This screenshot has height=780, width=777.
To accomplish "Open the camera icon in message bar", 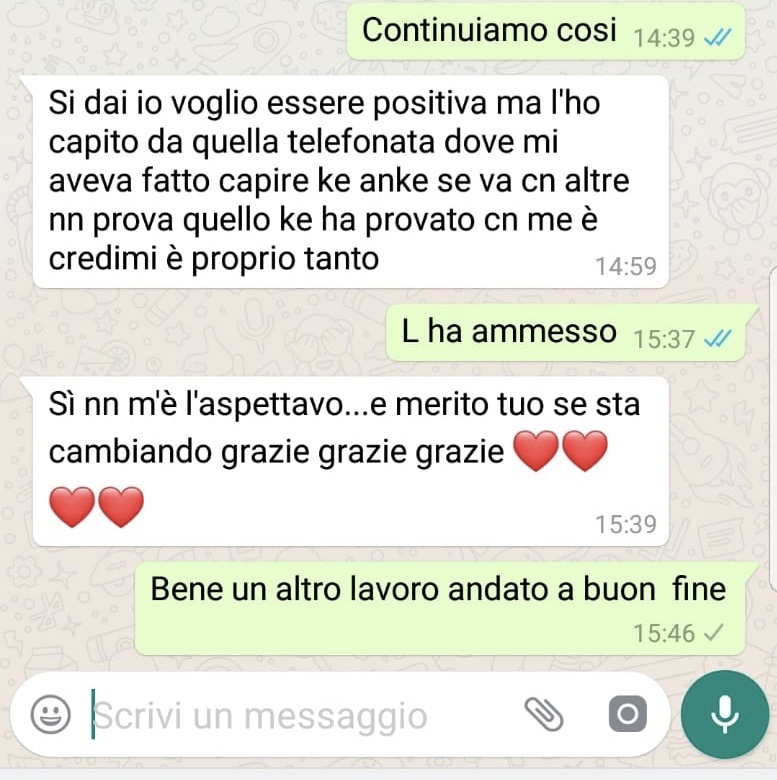I will [x=628, y=714].
